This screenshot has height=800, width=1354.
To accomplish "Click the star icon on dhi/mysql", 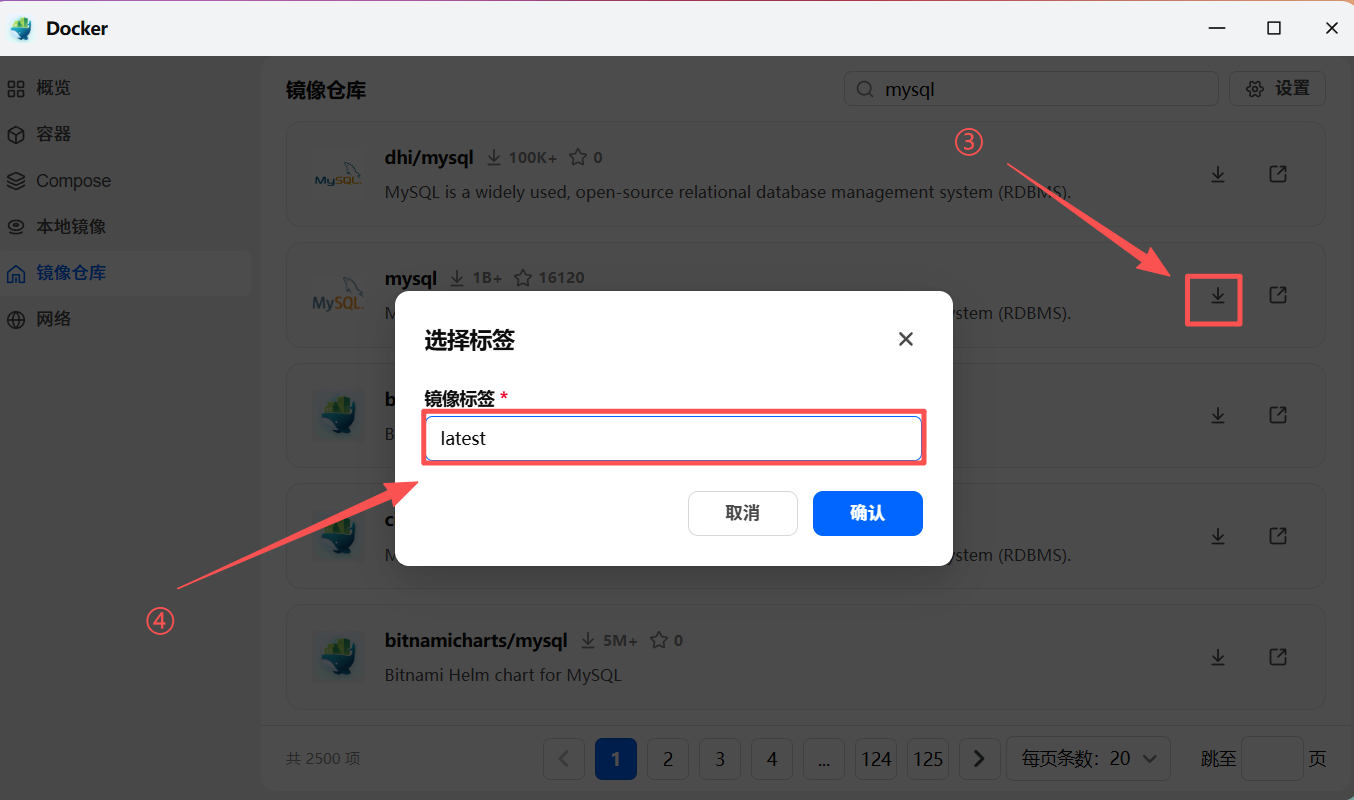I will coord(577,157).
